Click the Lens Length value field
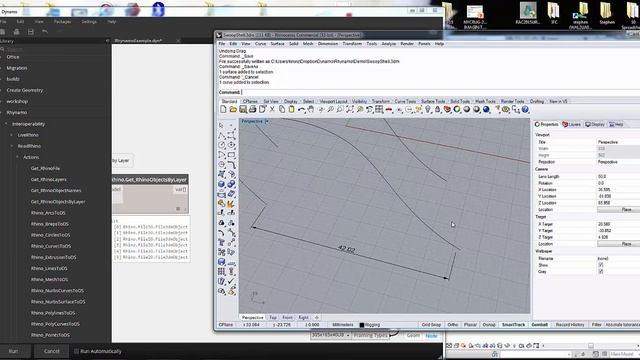 click(618, 176)
